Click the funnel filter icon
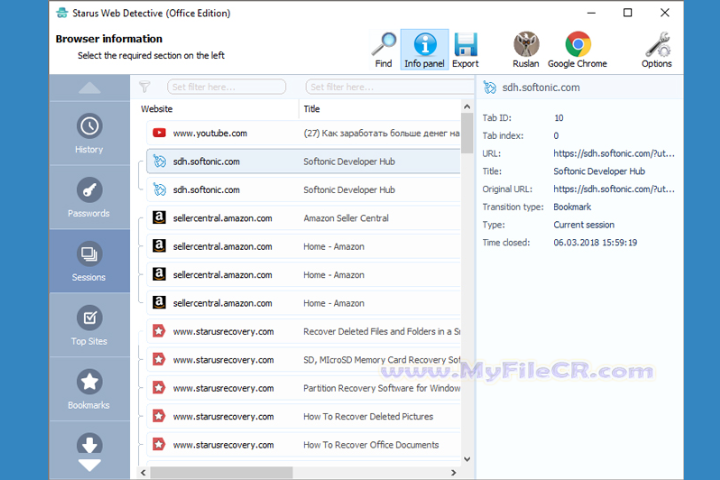Image resolution: width=720 pixels, height=480 pixels. (x=145, y=86)
